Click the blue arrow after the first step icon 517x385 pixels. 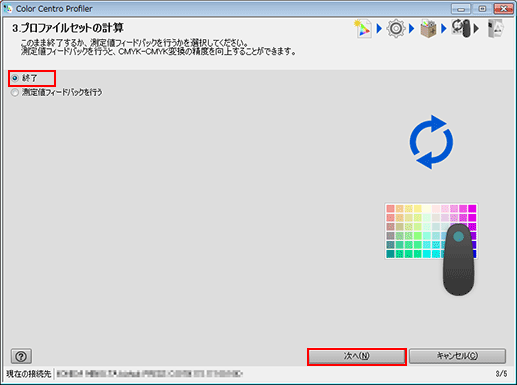pos(379,29)
